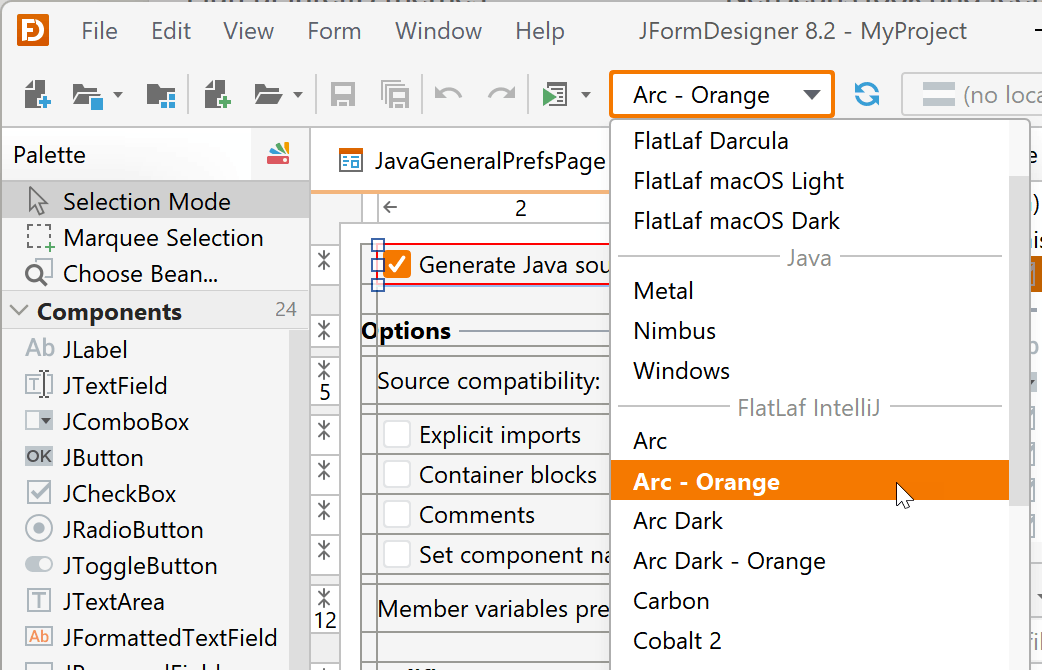Click the project folder with grid icon

[161, 95]
